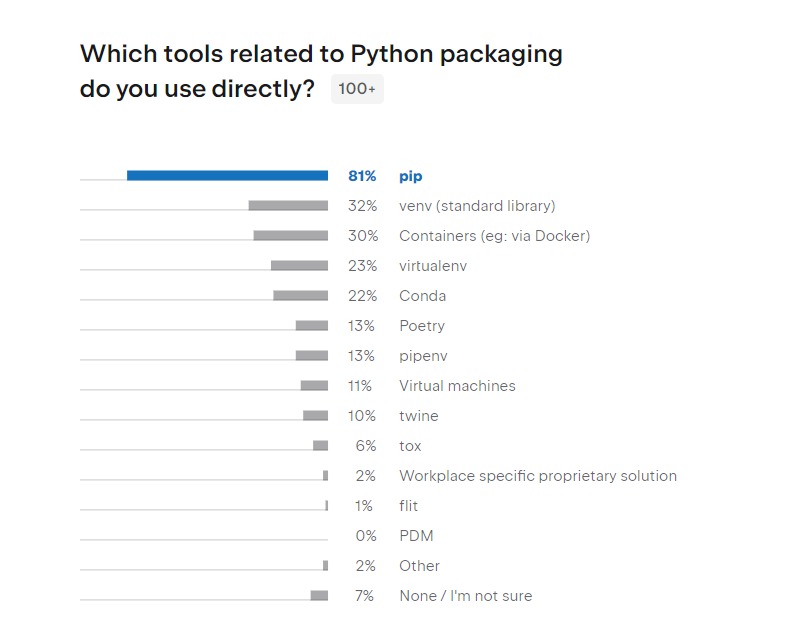Click the gray virtualenv bar

(299, 266)
